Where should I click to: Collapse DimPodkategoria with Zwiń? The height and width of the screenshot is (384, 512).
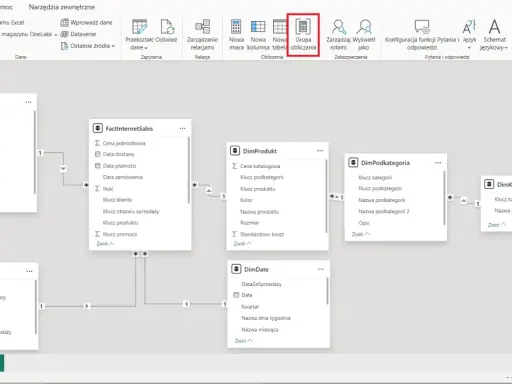tap(360, 234)
